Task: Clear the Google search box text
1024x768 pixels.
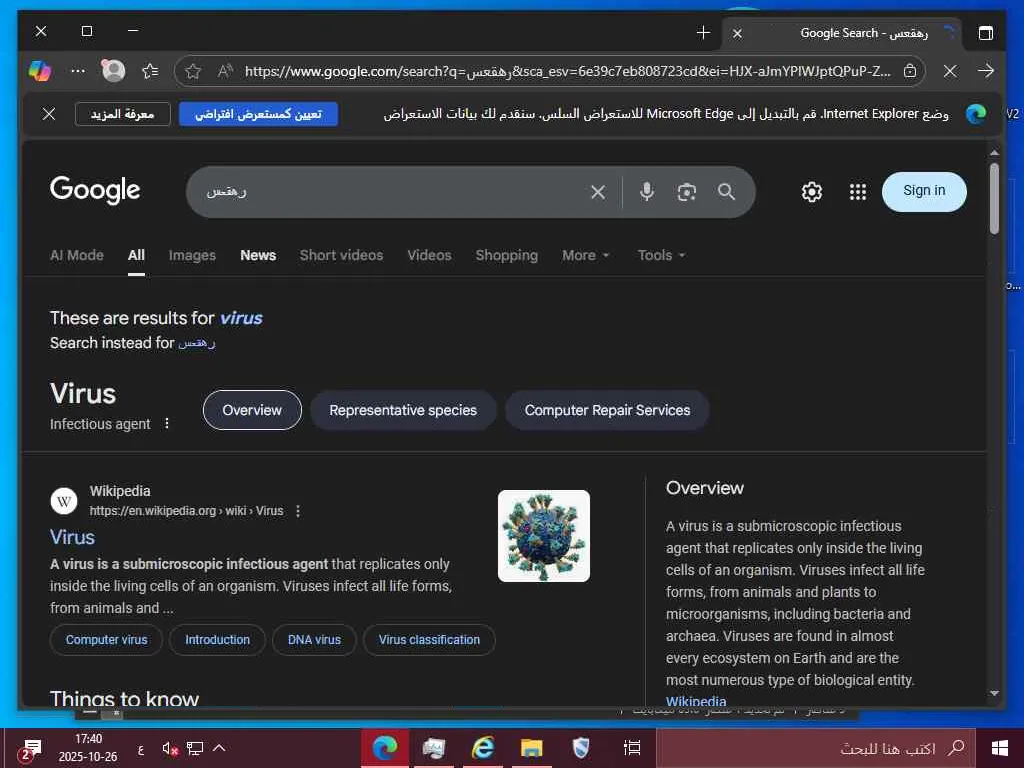Action: coord(598,192)
